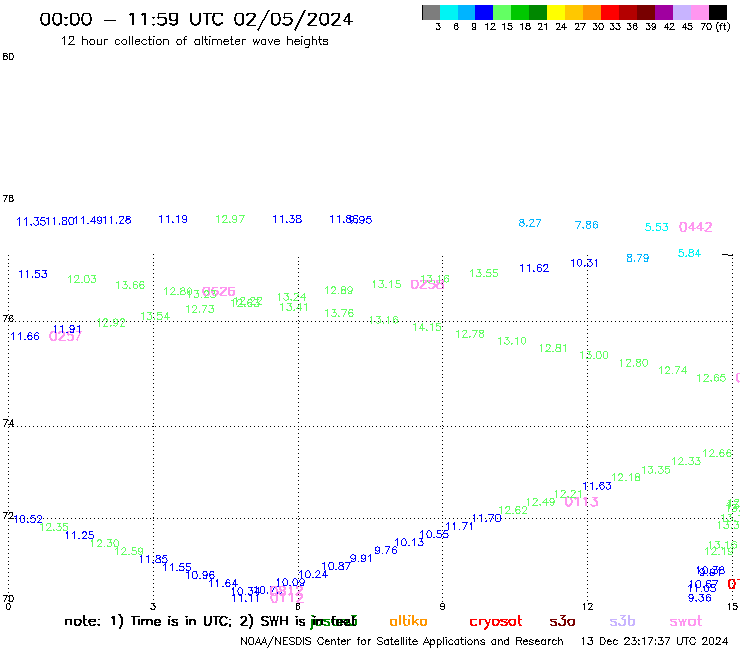
Task: Click the lavender swatch in the color scale
Action: (682, 12)
